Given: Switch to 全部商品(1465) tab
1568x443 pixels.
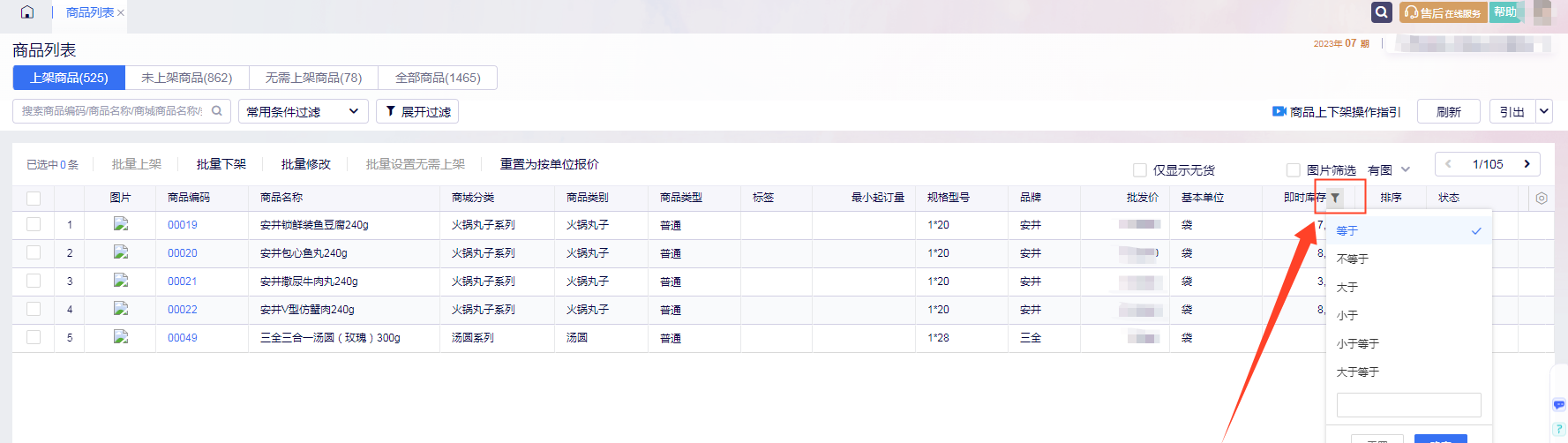Looking at the screenshot, I should click(x=438, y=78).
